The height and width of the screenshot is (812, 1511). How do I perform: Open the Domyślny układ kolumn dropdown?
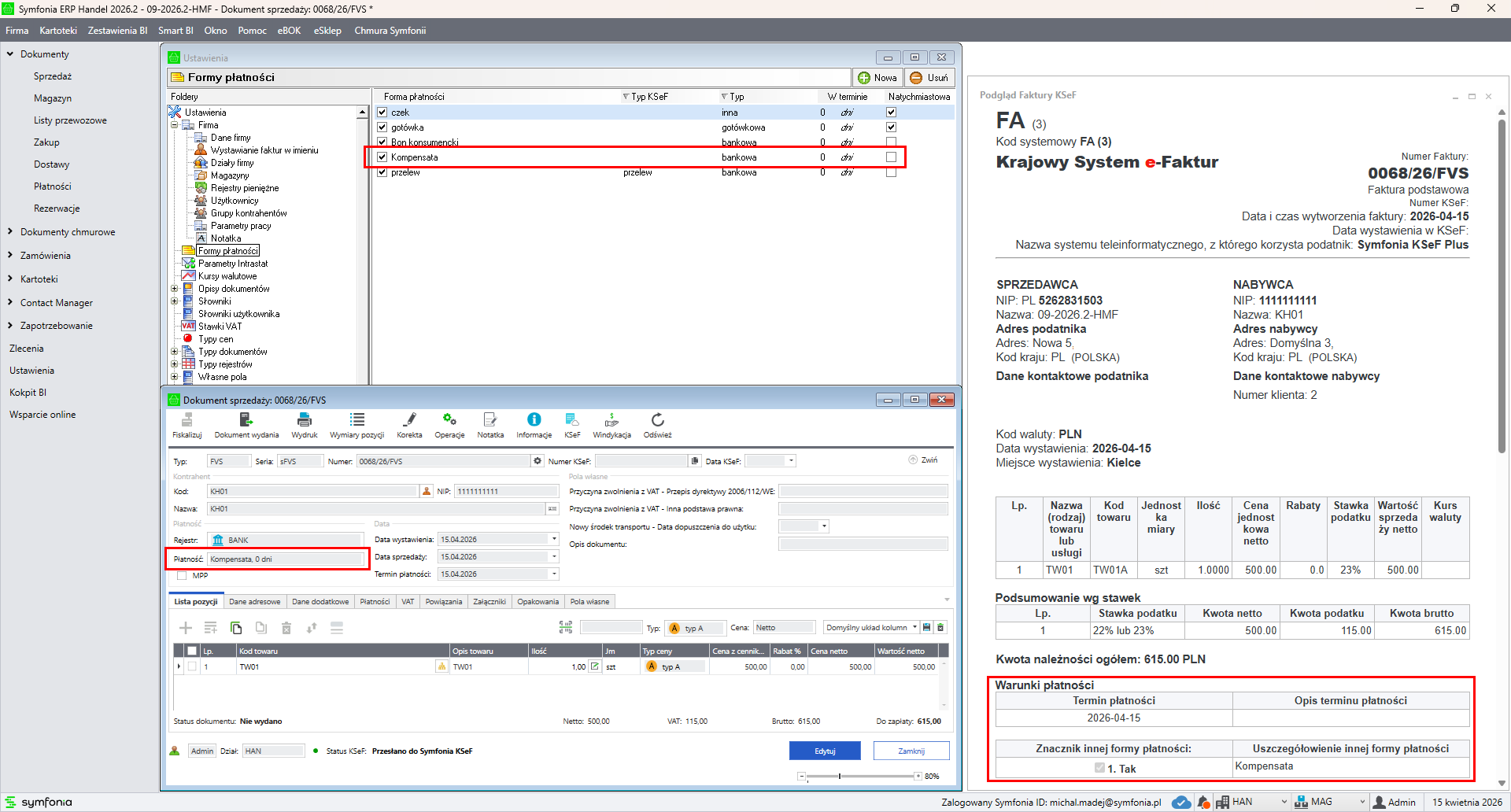(x=914, y=628)
